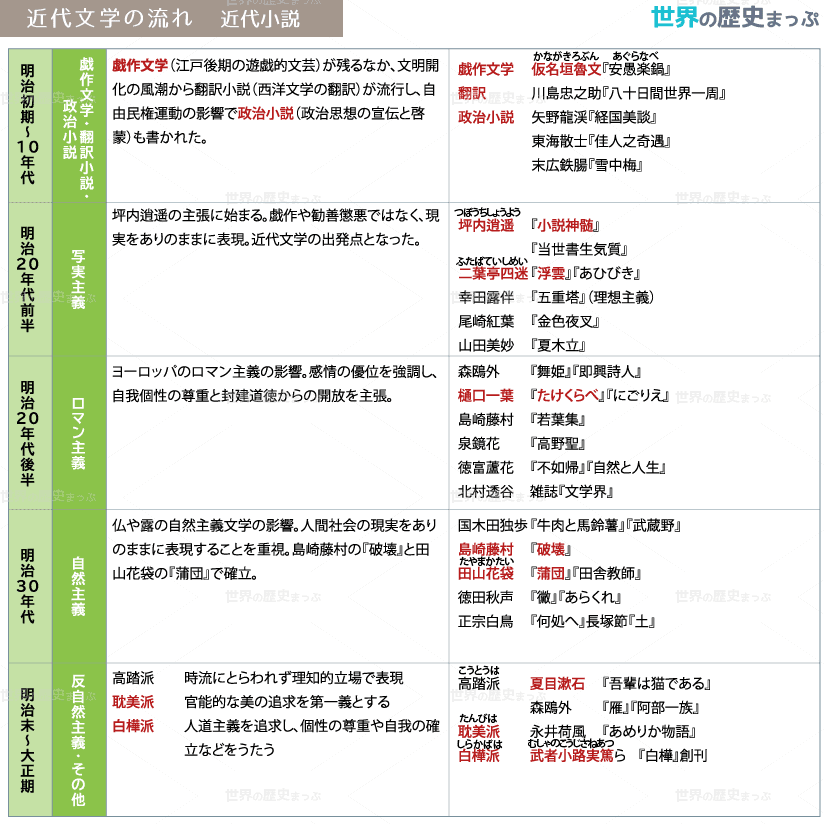Click 泉鏡花 author name

tap(479, 444)
